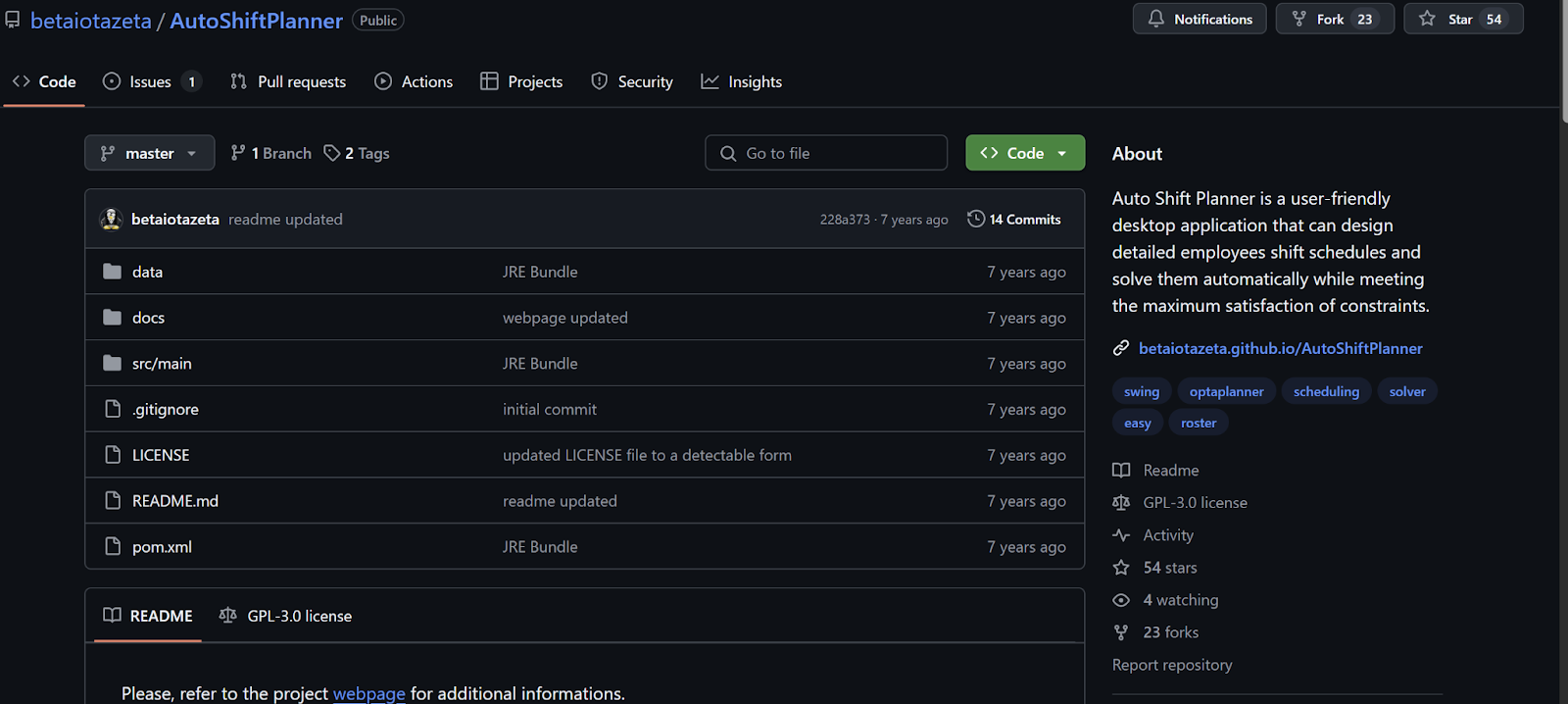The width and height of the screenshot is (1568, 704).
Task: Select the optaplanner topic tag
Action: (1227, 391)
